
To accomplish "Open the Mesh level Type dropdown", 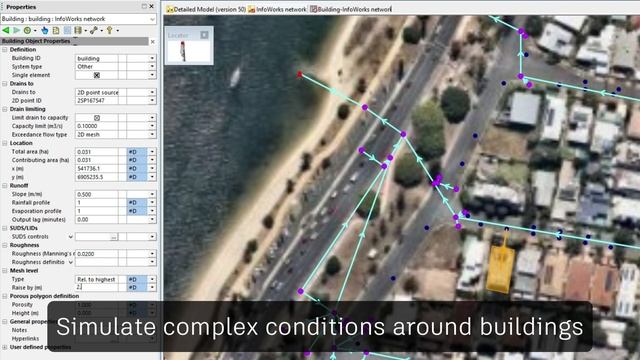I will 152,280.
